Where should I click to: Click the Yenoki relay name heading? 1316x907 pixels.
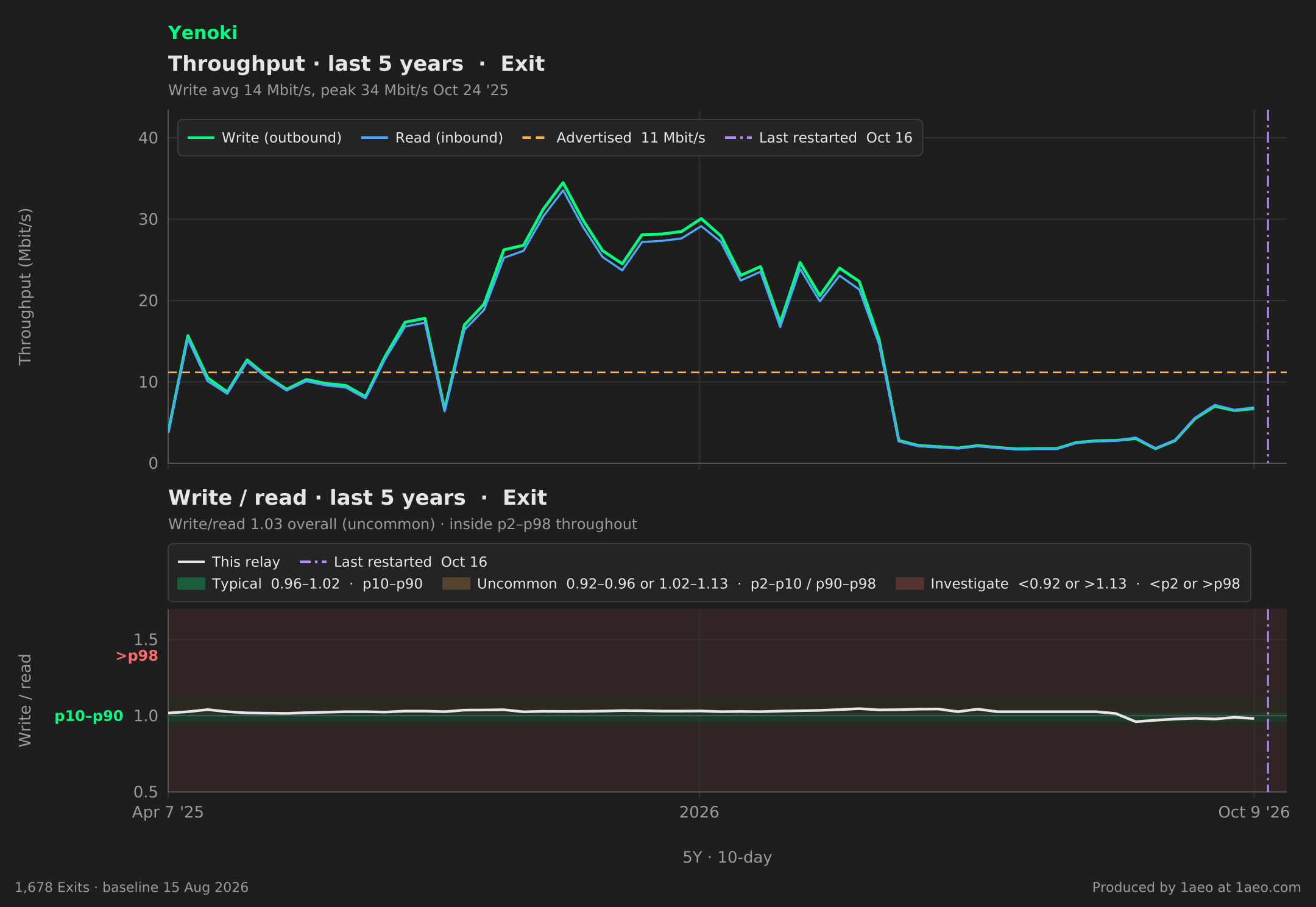coord(202,33)
